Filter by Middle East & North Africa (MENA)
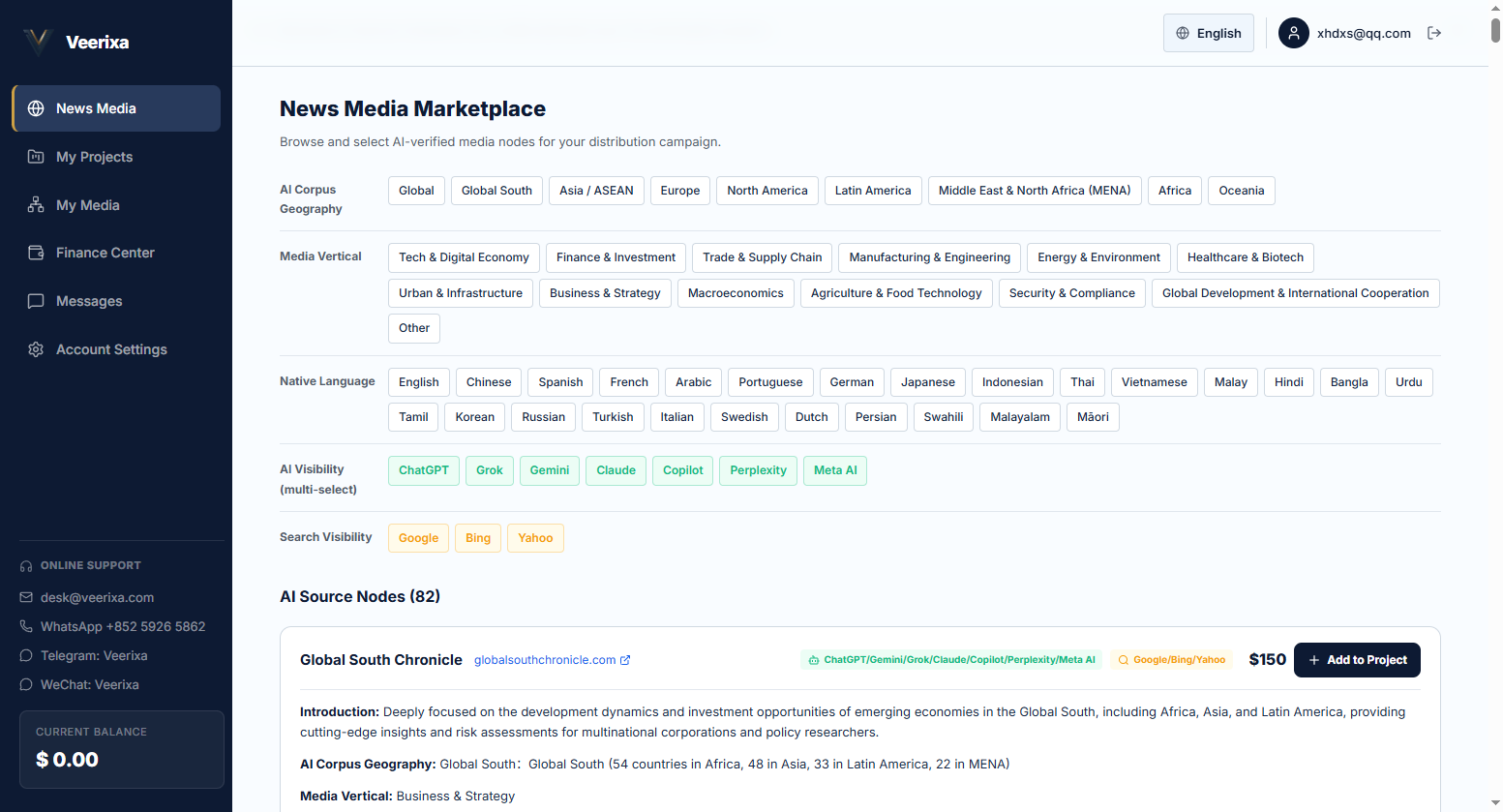This screenshot has width=1503, height=812. [1035, 191]
